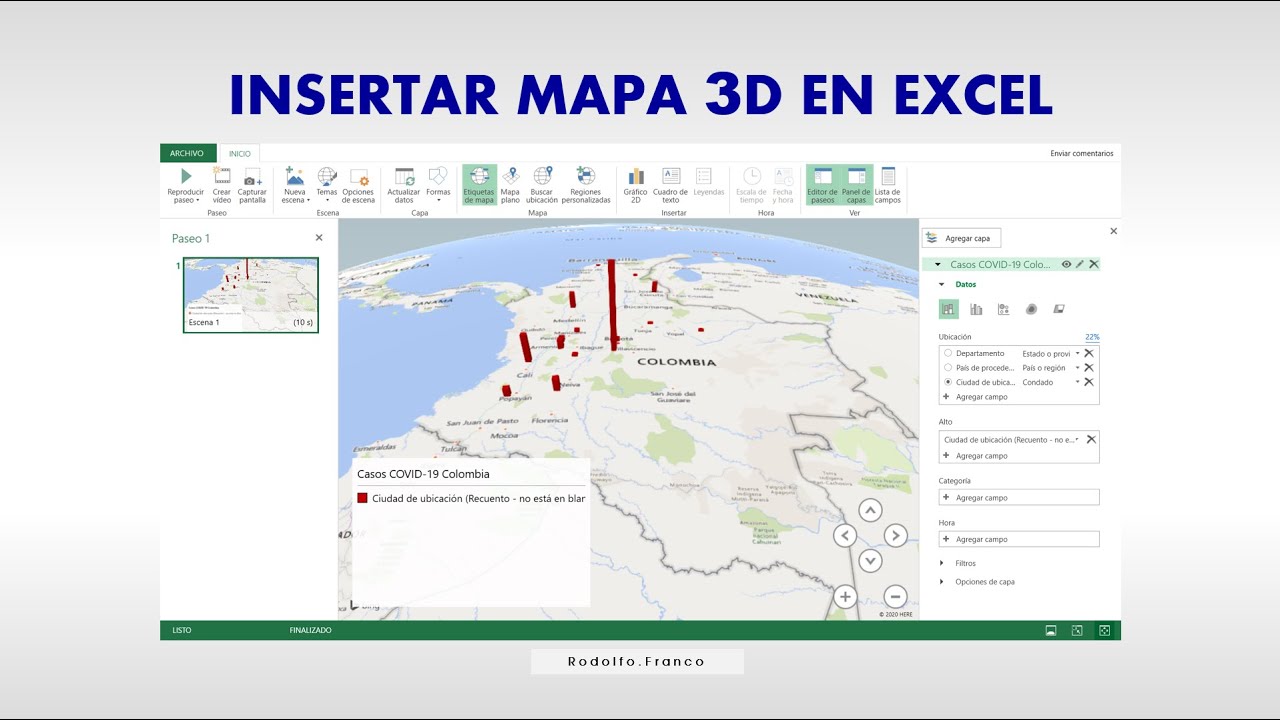Remove País de procedencia field
Viewport: 1280px width, 720px height.
(x=1089, y=367)
